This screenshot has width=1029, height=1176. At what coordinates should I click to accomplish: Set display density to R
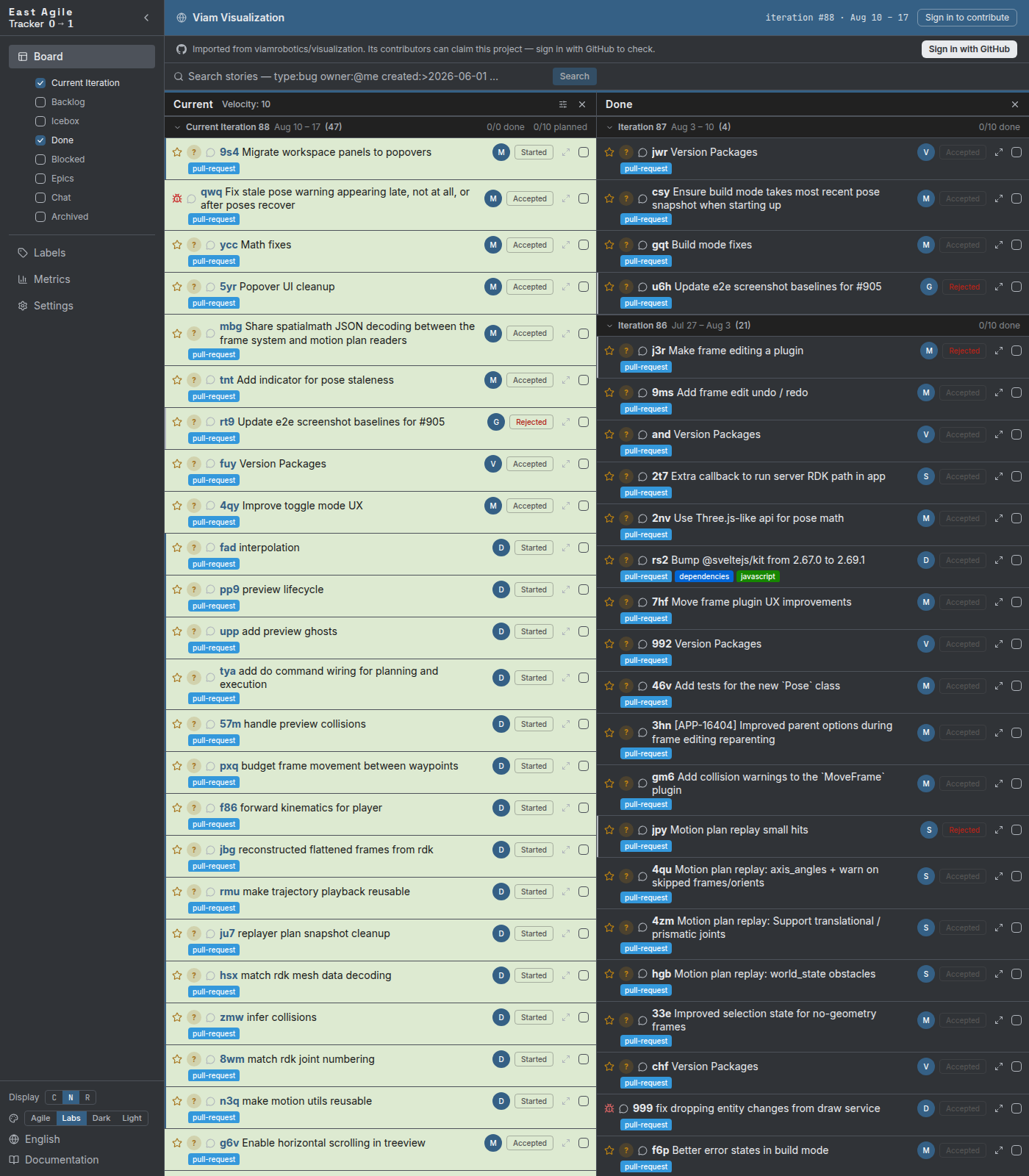pyautogui.click(x=87, y=1097)
